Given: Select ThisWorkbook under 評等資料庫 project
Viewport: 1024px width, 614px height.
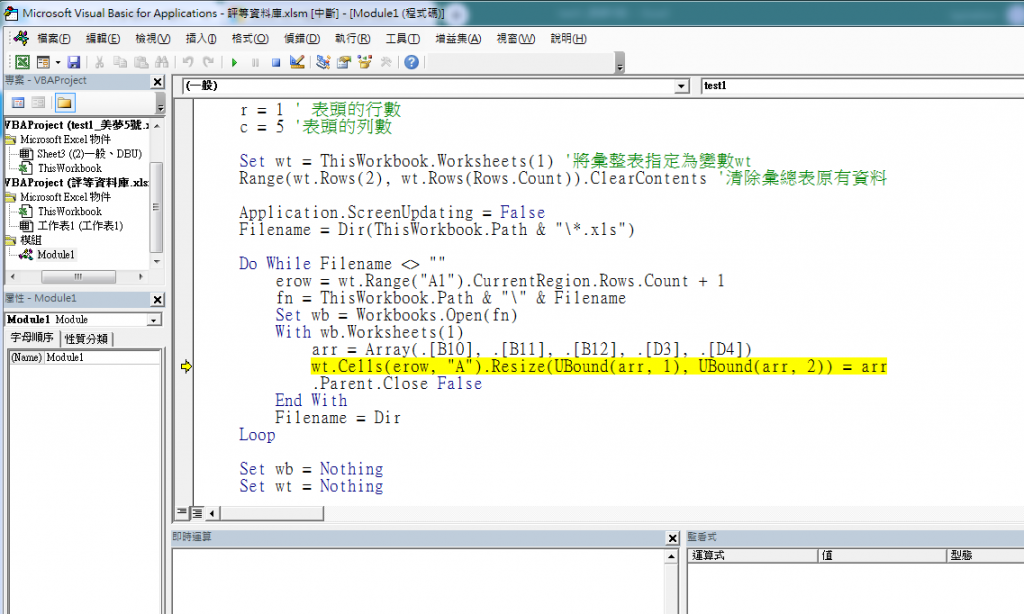Looking at the screenshot, I should pos(69,211).
